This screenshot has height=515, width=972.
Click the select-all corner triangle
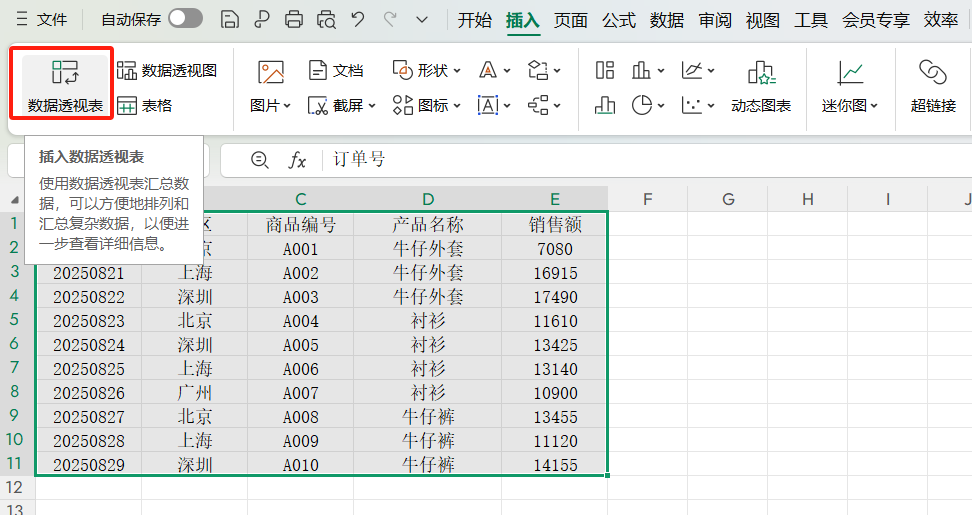15,200
